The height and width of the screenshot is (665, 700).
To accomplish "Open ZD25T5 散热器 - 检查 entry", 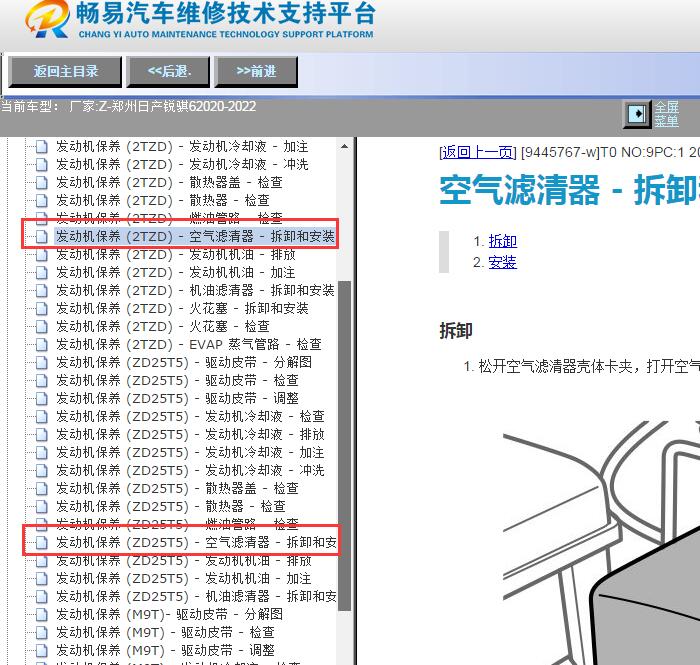I will click(x=171, y=506).
